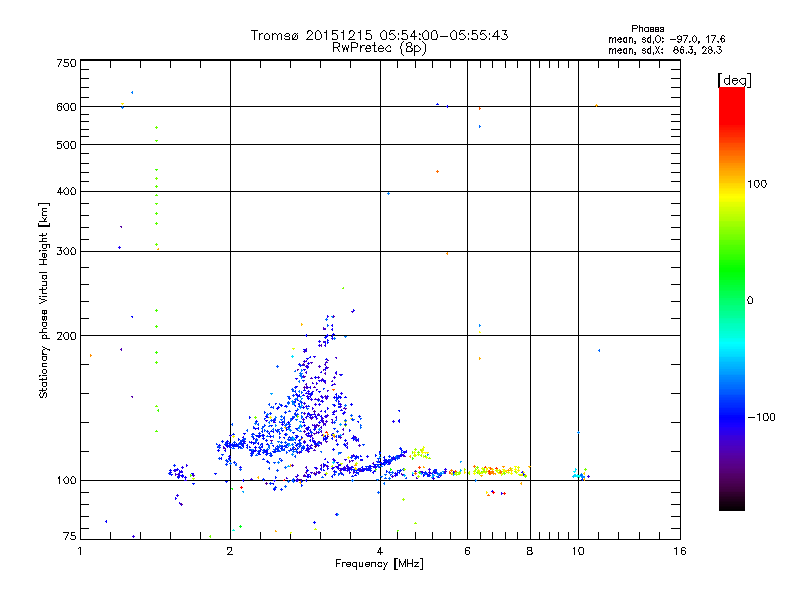Click the x-axis label "6"

point(467,551)
